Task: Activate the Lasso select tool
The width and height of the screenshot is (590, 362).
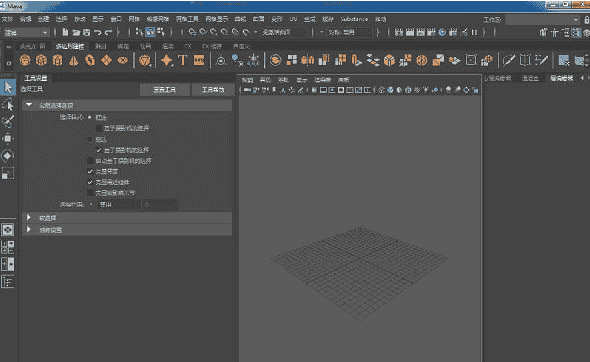Action: coord(8,105)
